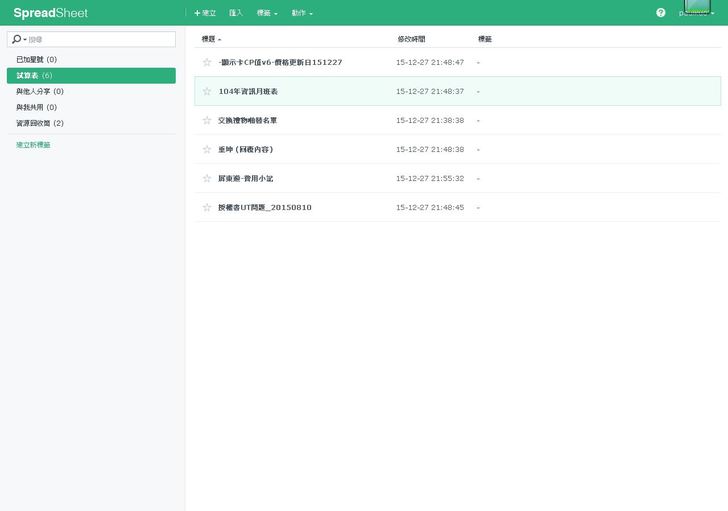Click the 匯入 import button
Viewport: 728px width, 511px height.
click(236, 13)
